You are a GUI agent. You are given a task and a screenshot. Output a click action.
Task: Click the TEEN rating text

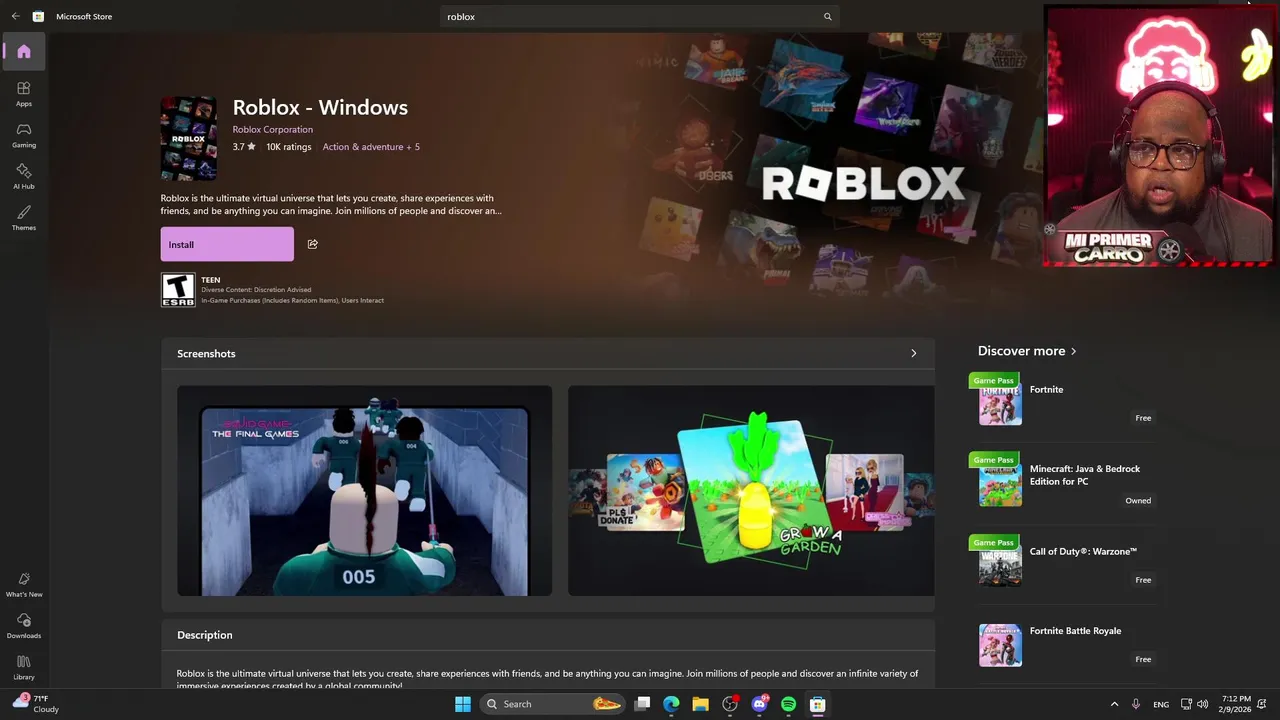(x=211, y=281)
